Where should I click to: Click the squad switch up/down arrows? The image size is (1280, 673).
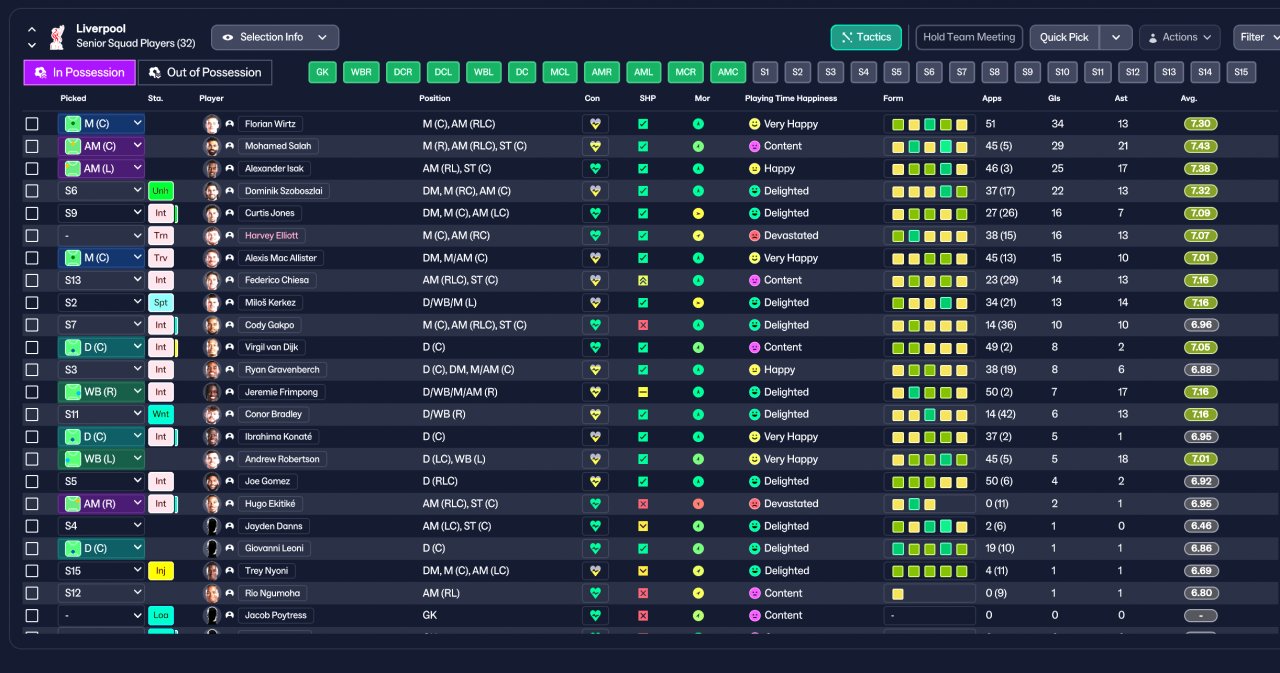tap(31, 37)
